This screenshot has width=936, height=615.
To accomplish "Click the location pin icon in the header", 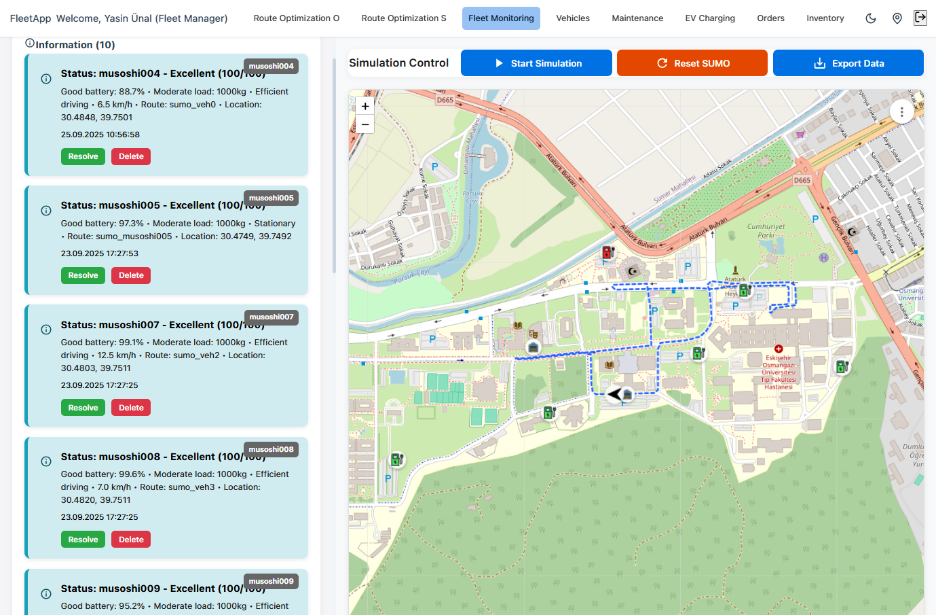I will coord(896,18).
